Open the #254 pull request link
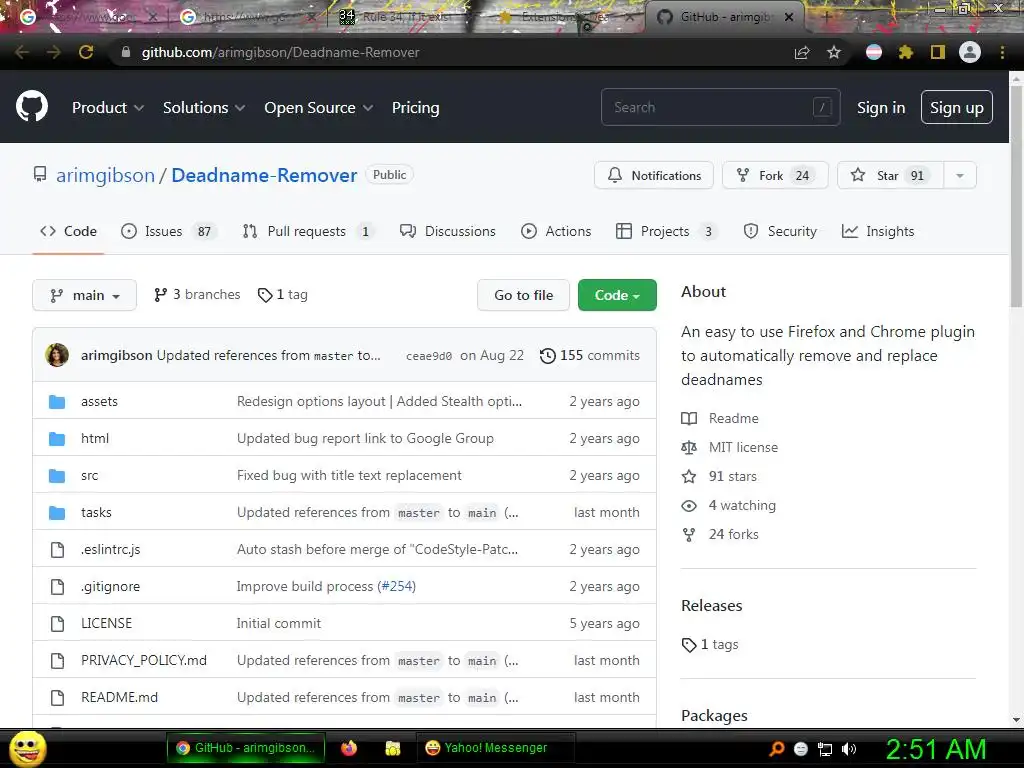The width and height of the screenshot is (1024, 768). coord(396,586)
